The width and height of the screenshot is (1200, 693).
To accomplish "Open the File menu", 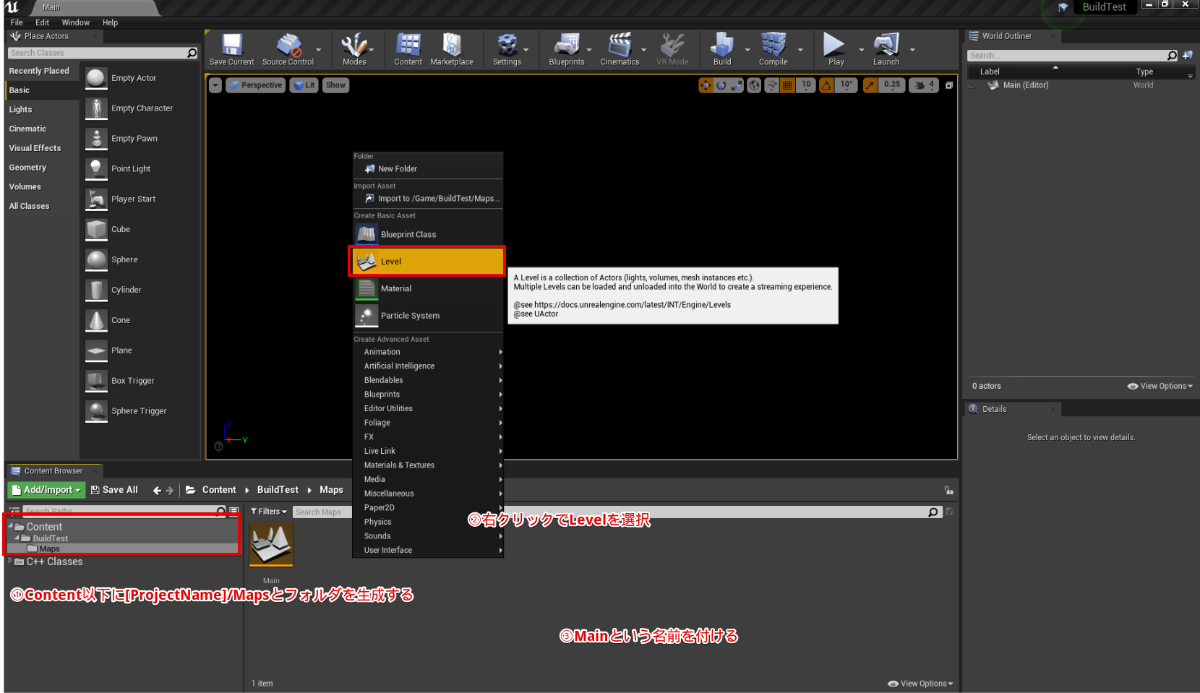I will [16, 22].
